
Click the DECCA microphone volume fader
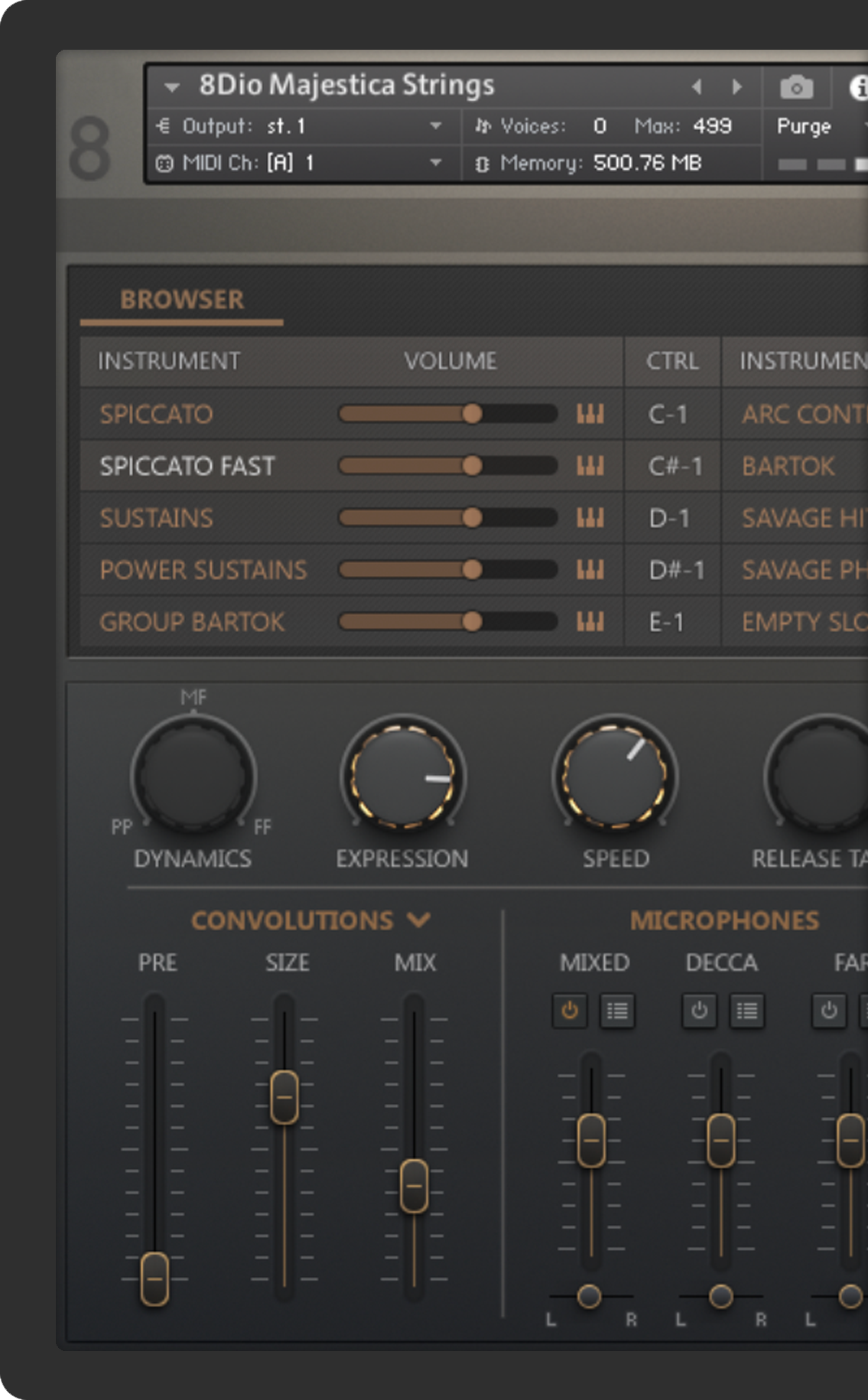[721, 1141]
